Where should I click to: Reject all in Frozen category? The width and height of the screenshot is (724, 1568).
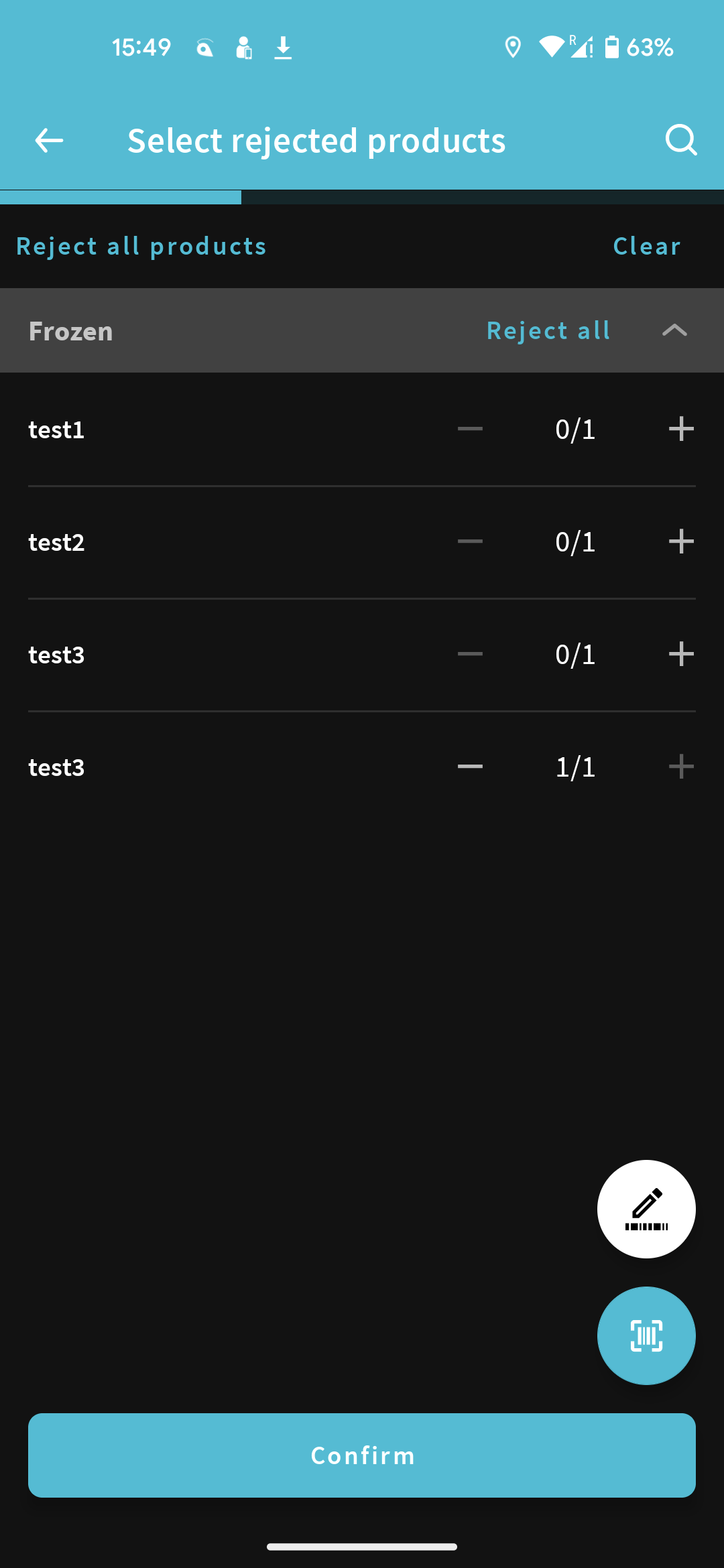548,330
